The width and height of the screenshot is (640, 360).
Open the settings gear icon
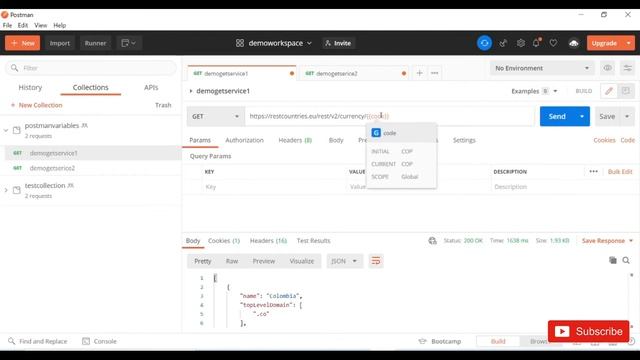click(520, 43)
